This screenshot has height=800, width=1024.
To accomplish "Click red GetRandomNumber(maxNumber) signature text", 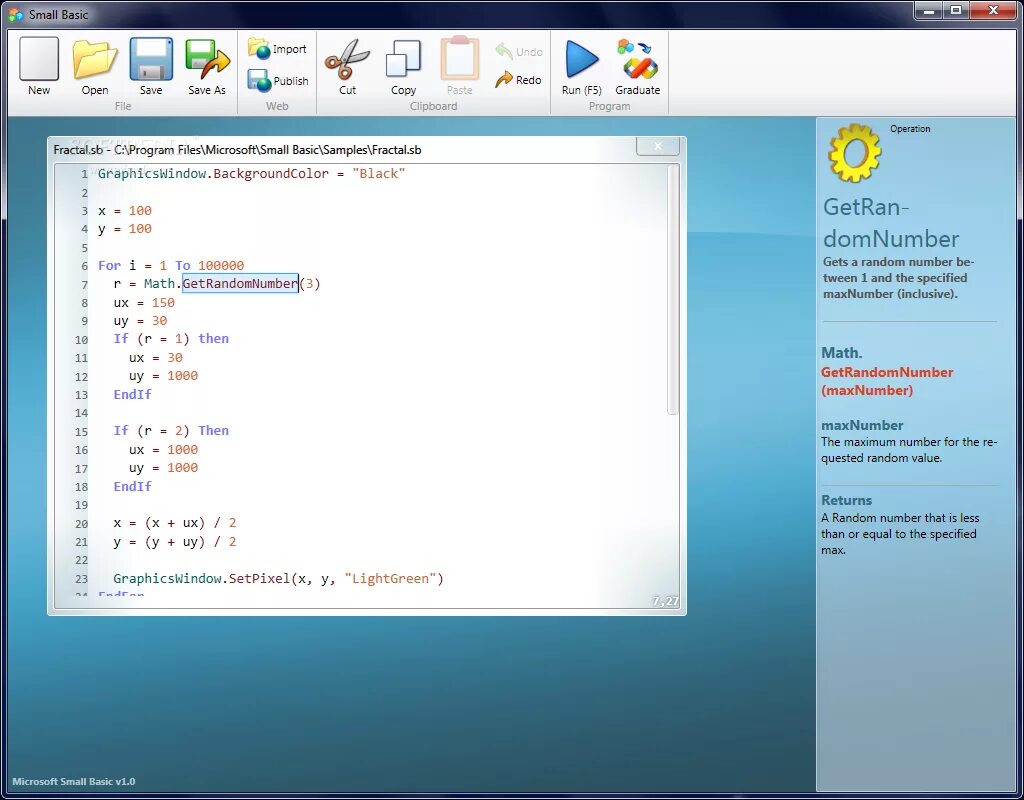I will (887, 381).
